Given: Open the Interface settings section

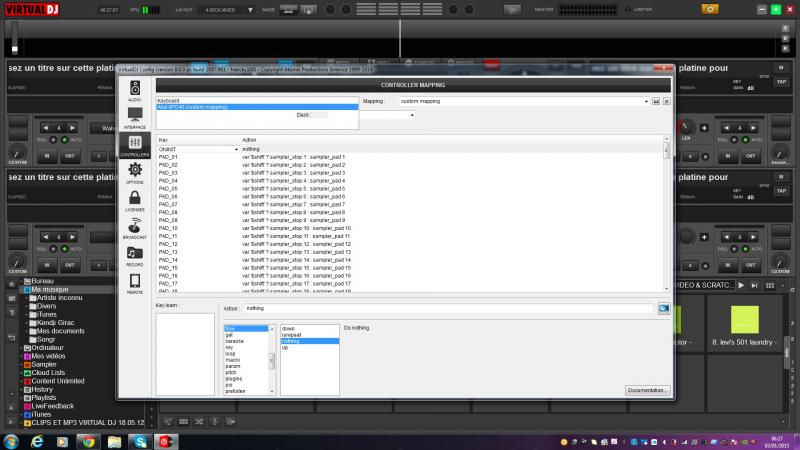Looking at the screenshot, I should tap(134, 117).
